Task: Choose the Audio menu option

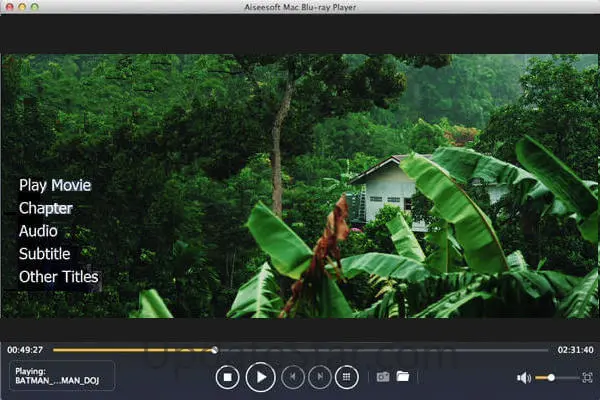Action: pos(38,231)
